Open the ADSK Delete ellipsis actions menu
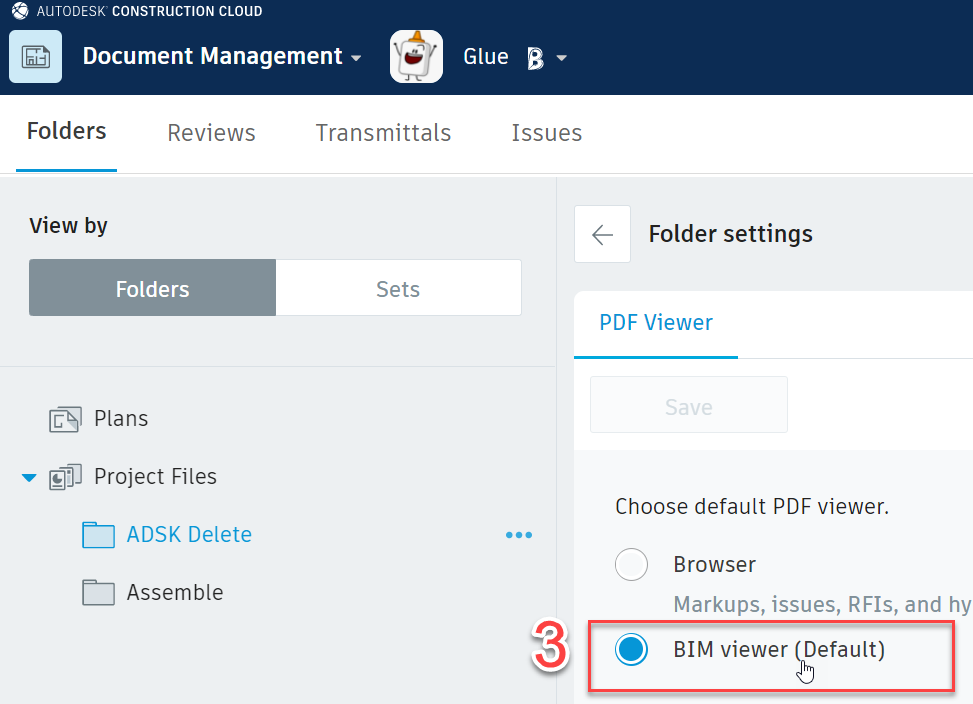 (x=519, y=535)
